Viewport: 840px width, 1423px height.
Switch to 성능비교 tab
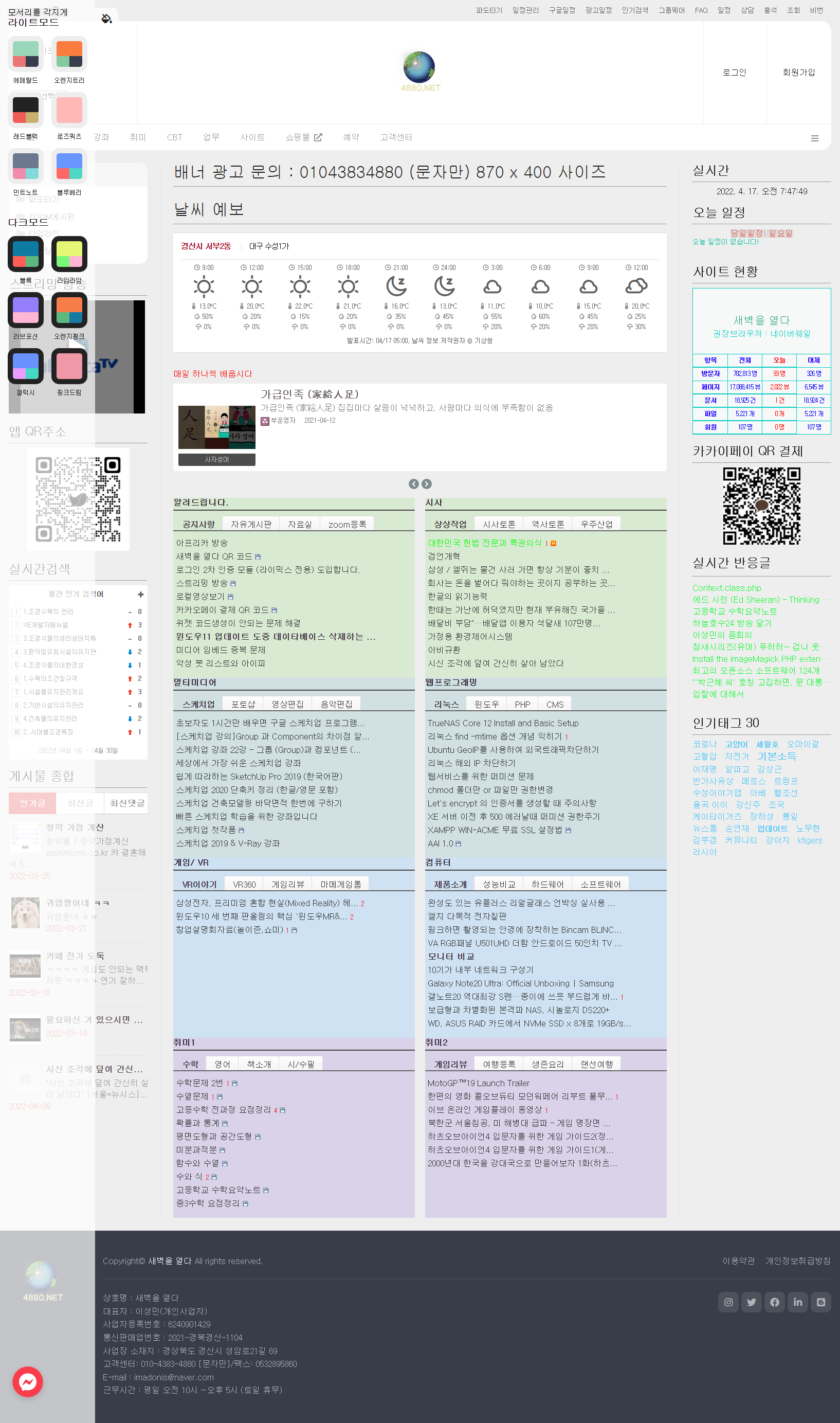click(x=499, y=885)
